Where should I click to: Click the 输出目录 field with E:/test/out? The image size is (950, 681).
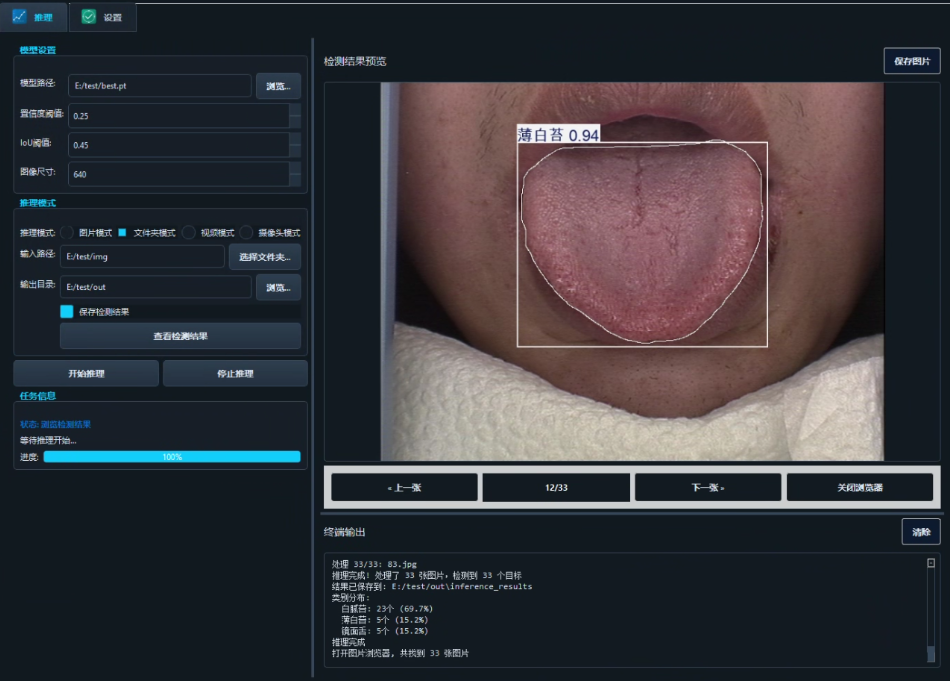156,287
